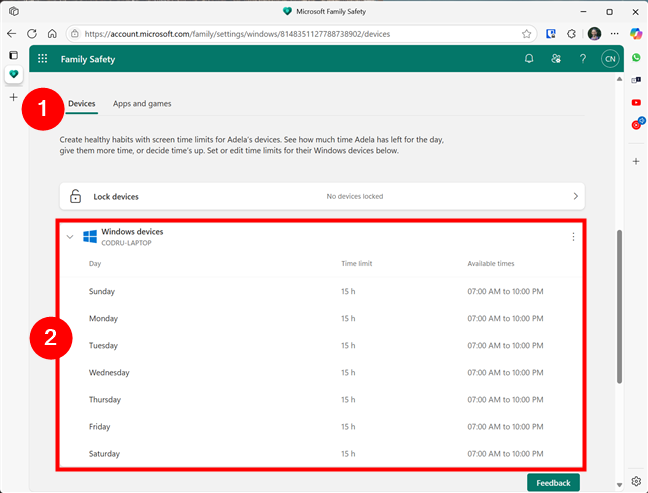Image resolution: width=648 pixels, height=493 pixels.
Task: Open browser extensions puzzle icon
Action: pos(571,33)
